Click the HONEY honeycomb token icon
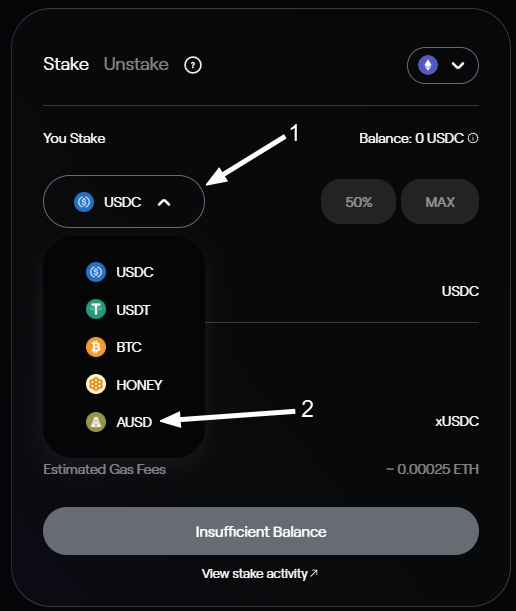 coord(96,385)
